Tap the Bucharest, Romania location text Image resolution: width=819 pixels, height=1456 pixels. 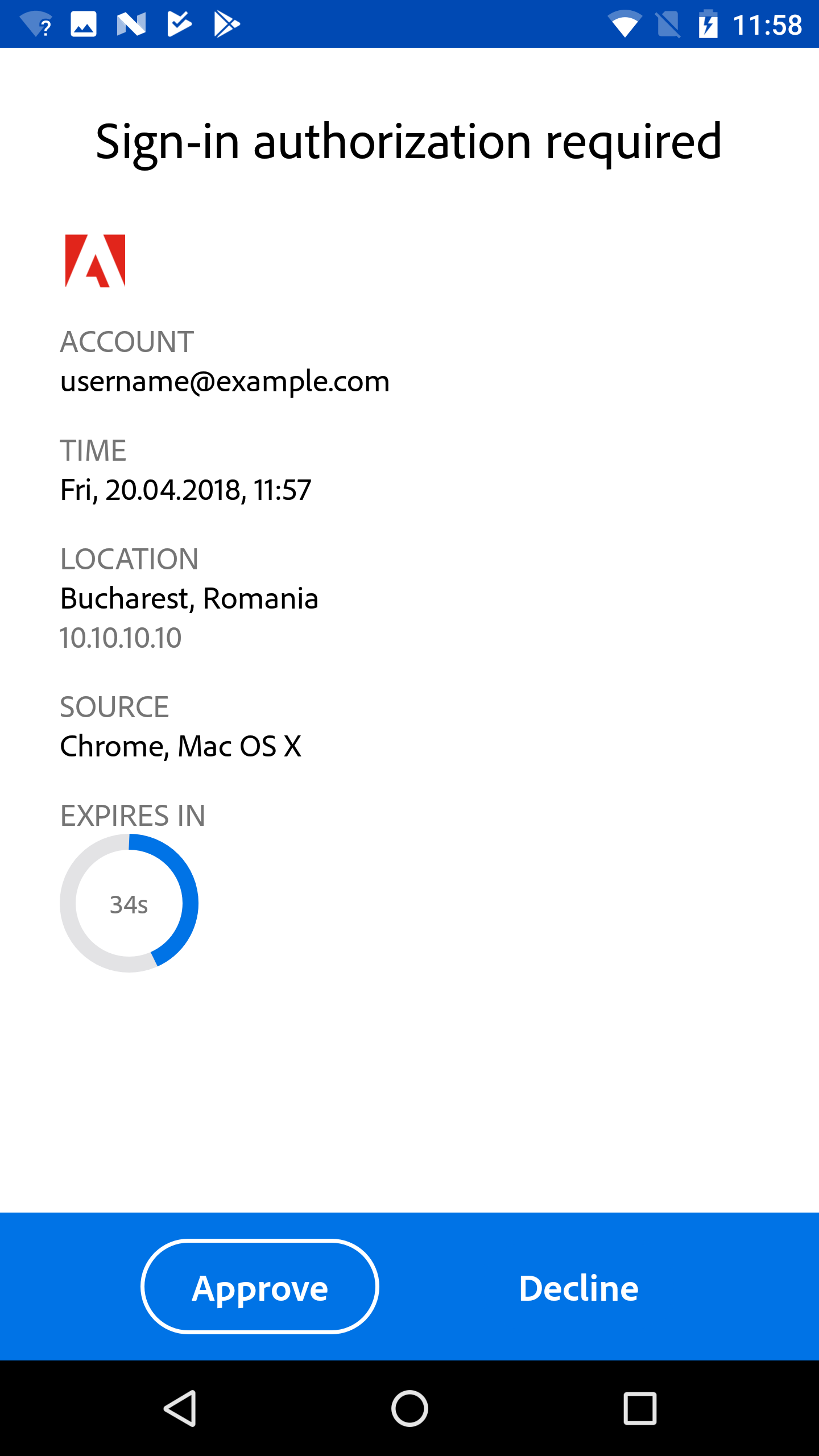(x=189, y=598)
